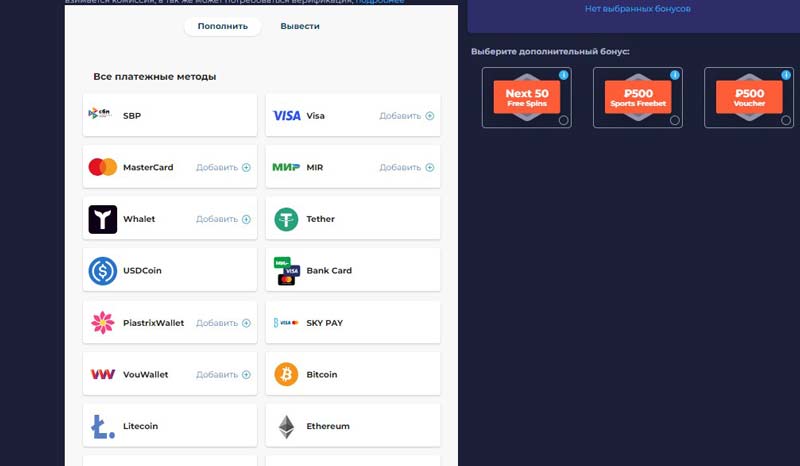Select the Next 50 Free Spins radio button
The height and width of the screenshot is (466, 800).
click(x=563, y=120)
